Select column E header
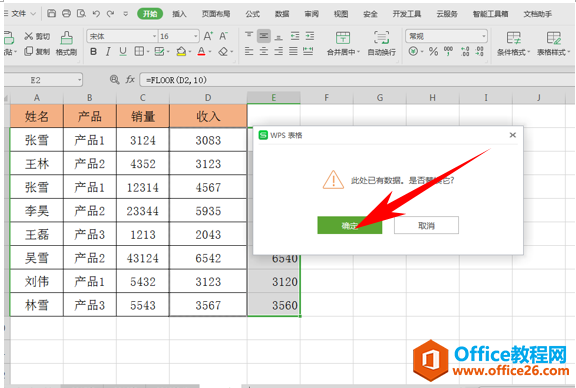 coord(274,98)
